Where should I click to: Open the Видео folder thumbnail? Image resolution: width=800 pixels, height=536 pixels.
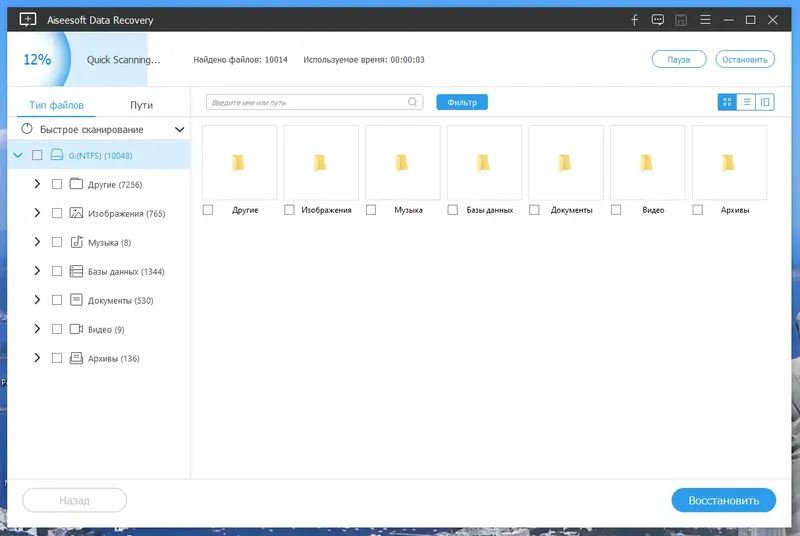click(647, 163)
